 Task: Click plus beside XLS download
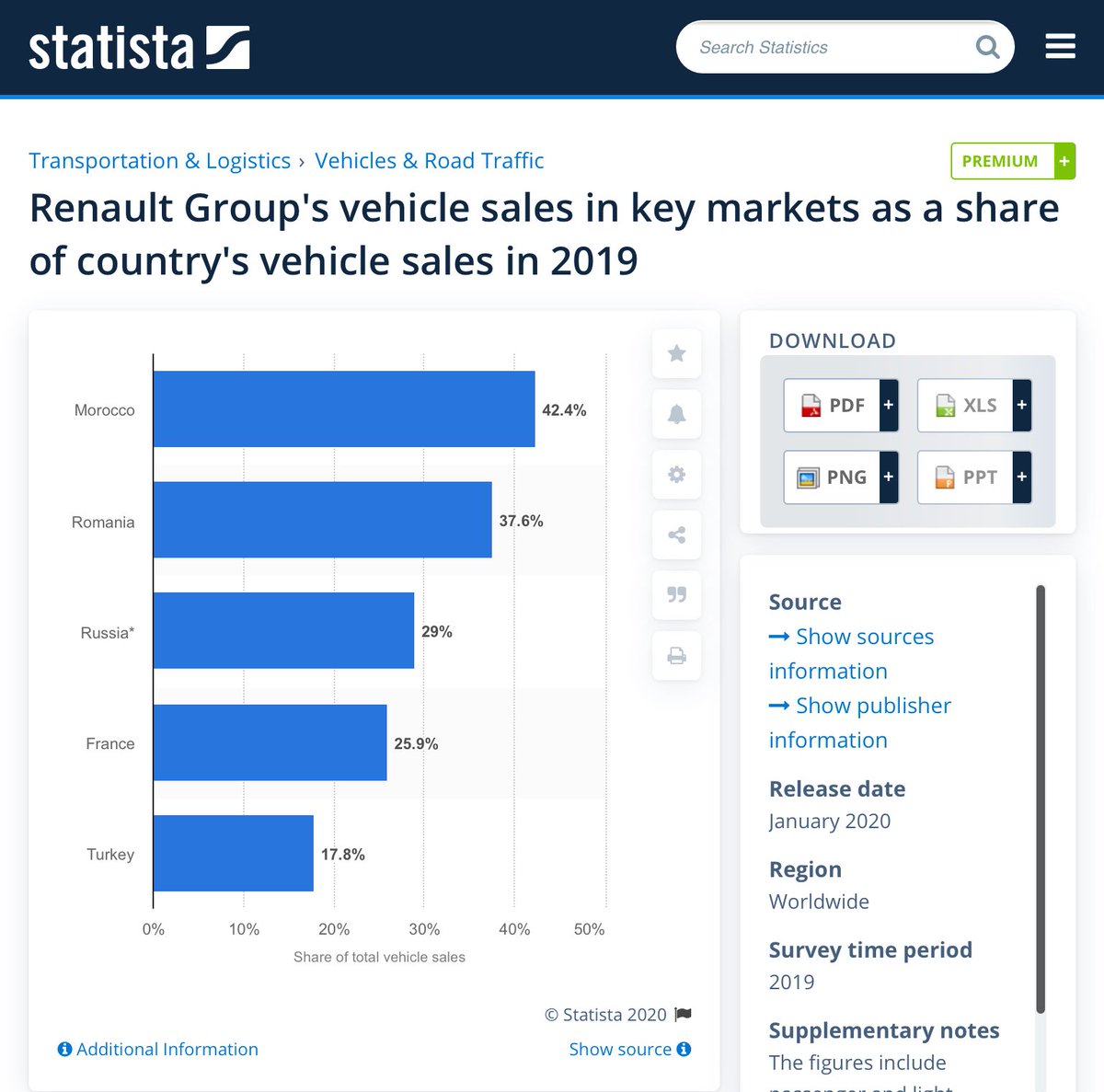1022,405
